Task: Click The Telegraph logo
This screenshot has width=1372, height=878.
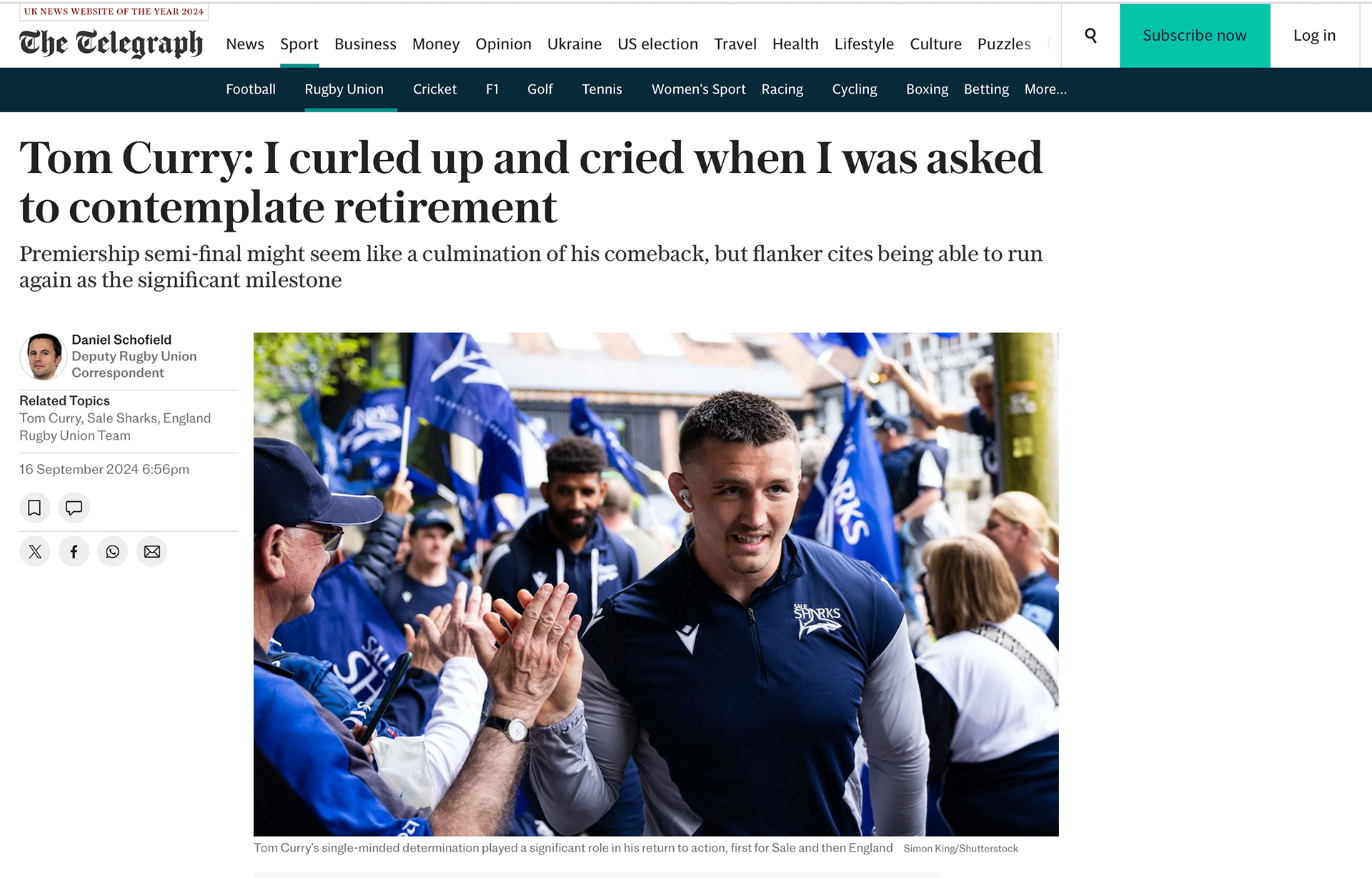Action: coord(111,43)
